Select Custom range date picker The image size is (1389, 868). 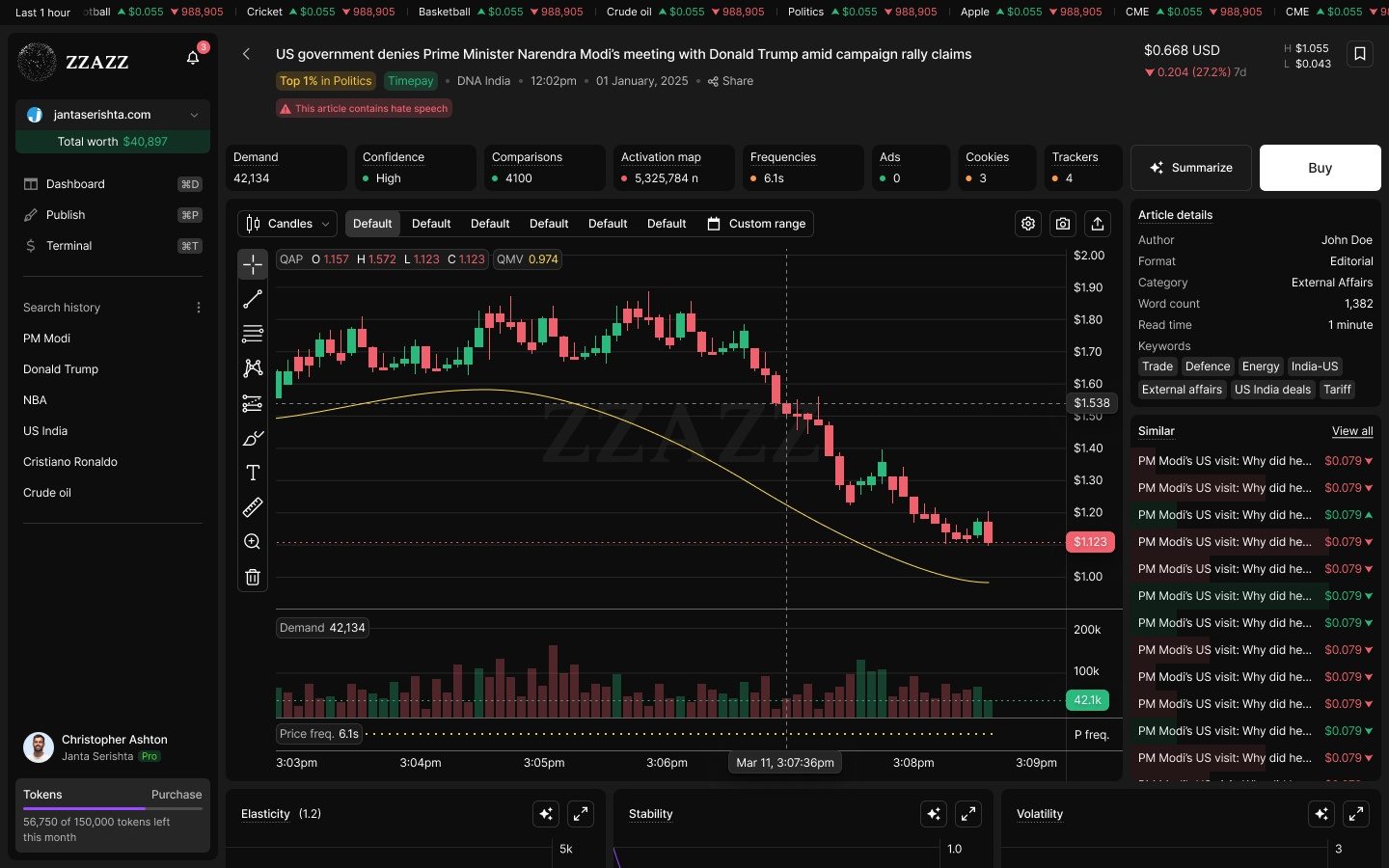click(756, 224)
